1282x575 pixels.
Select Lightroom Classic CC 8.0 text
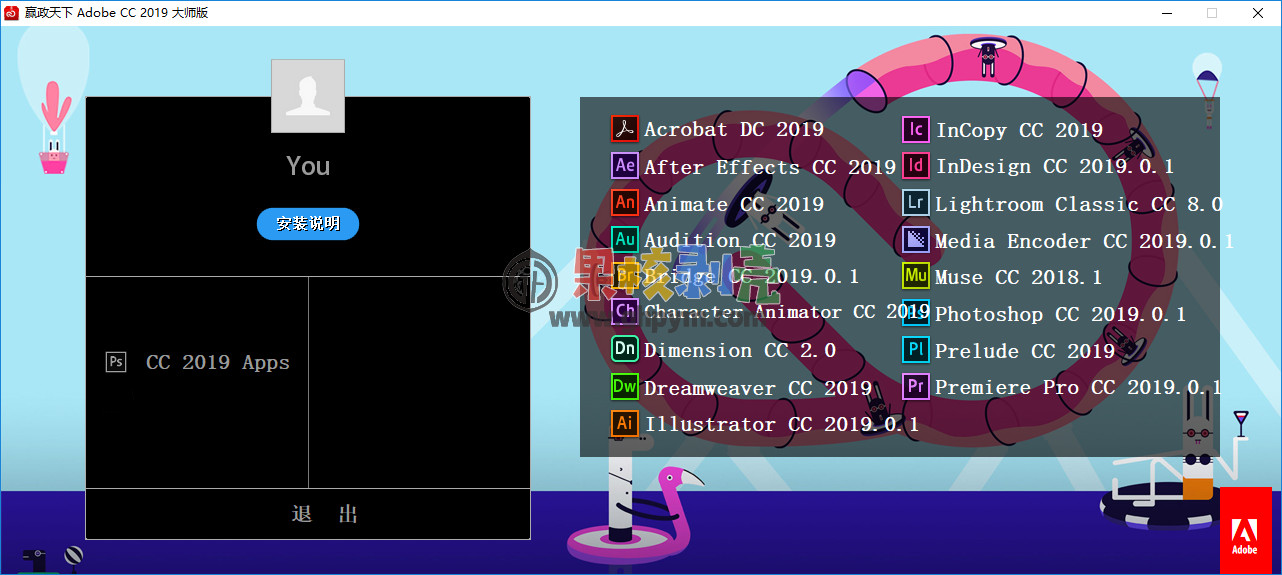1079,204
